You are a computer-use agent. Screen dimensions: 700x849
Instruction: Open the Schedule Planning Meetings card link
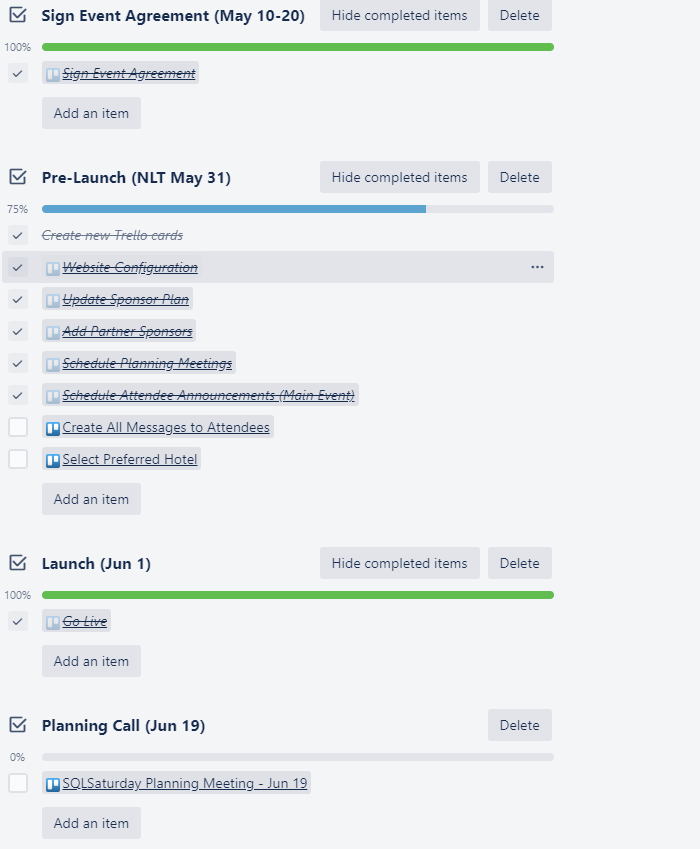click(x=147, y=363)
